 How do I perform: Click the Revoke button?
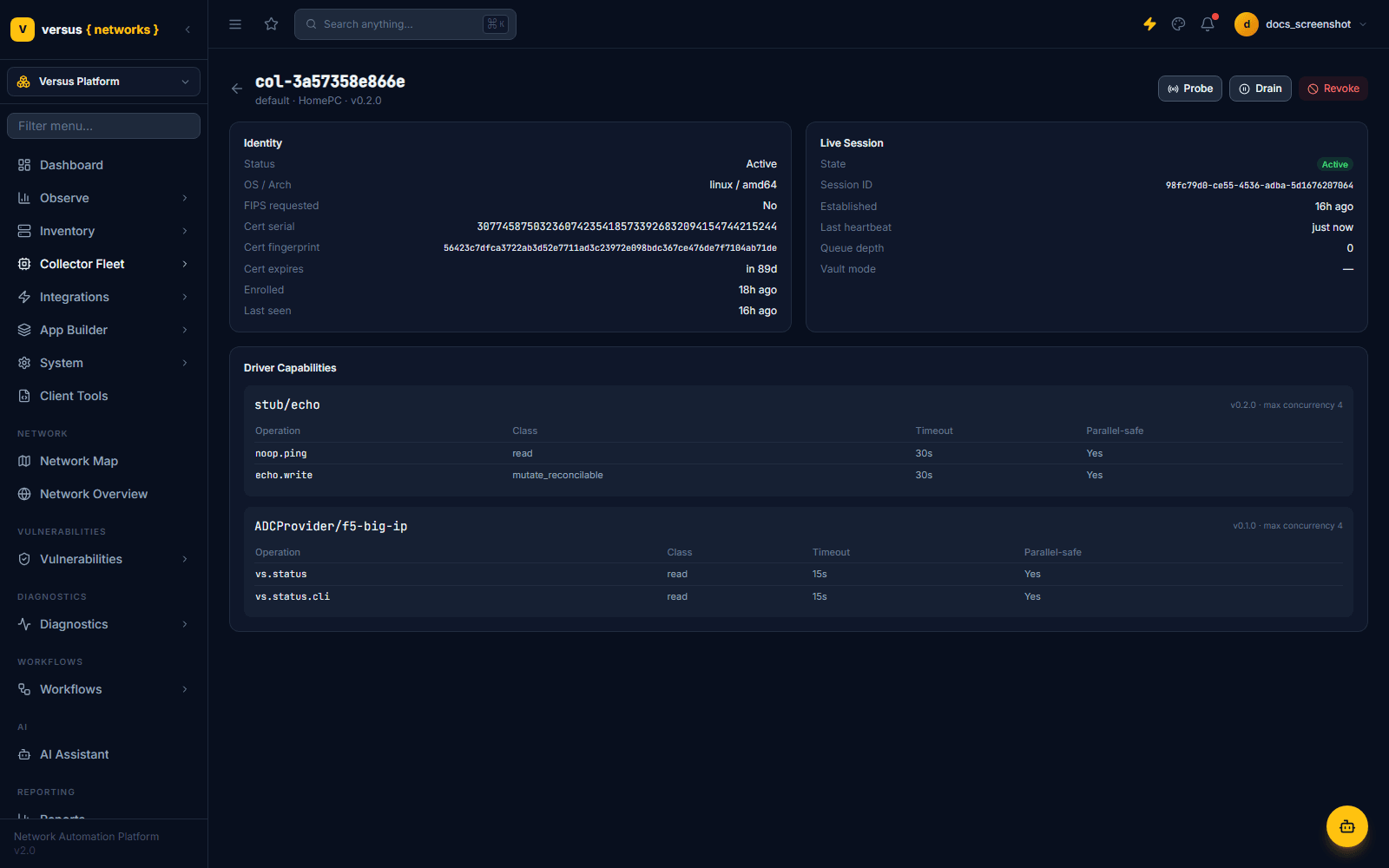pyautogui.click(x=1333, y=89)
